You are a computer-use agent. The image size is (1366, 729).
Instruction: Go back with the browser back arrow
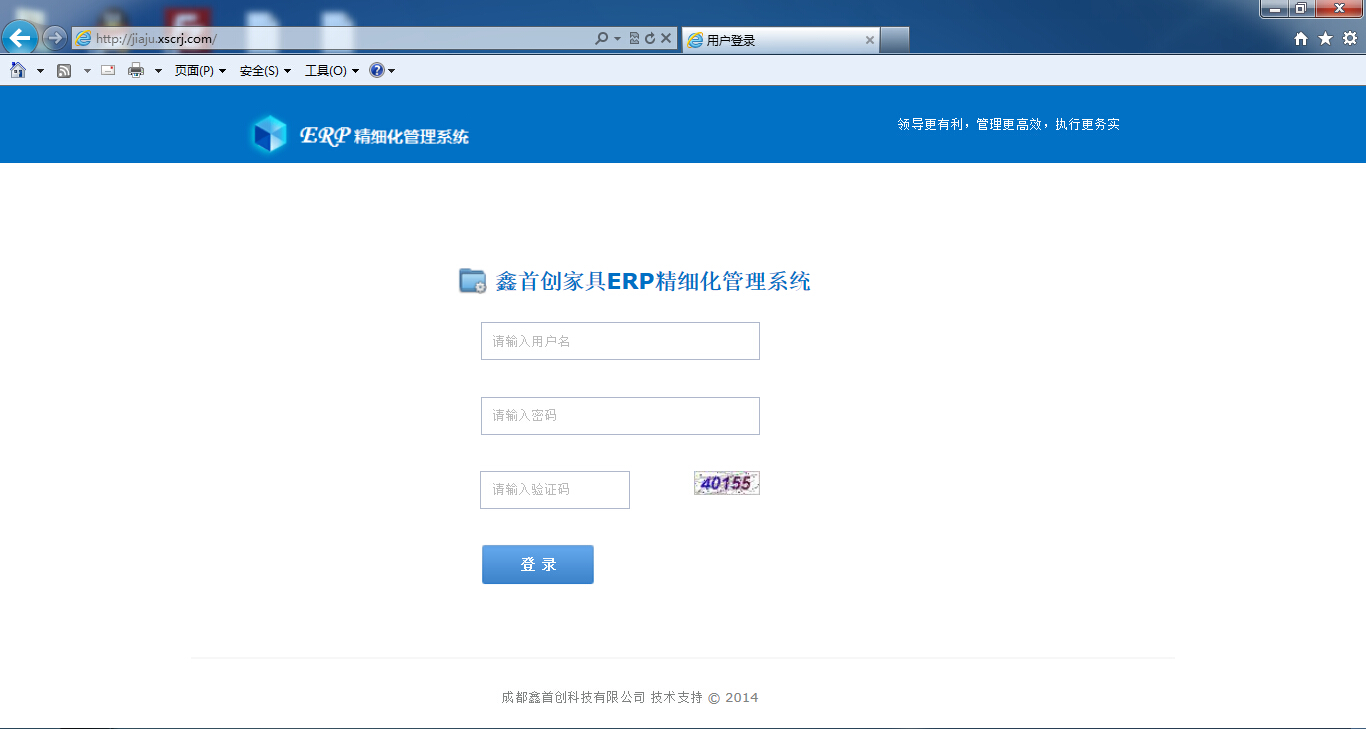20,39
